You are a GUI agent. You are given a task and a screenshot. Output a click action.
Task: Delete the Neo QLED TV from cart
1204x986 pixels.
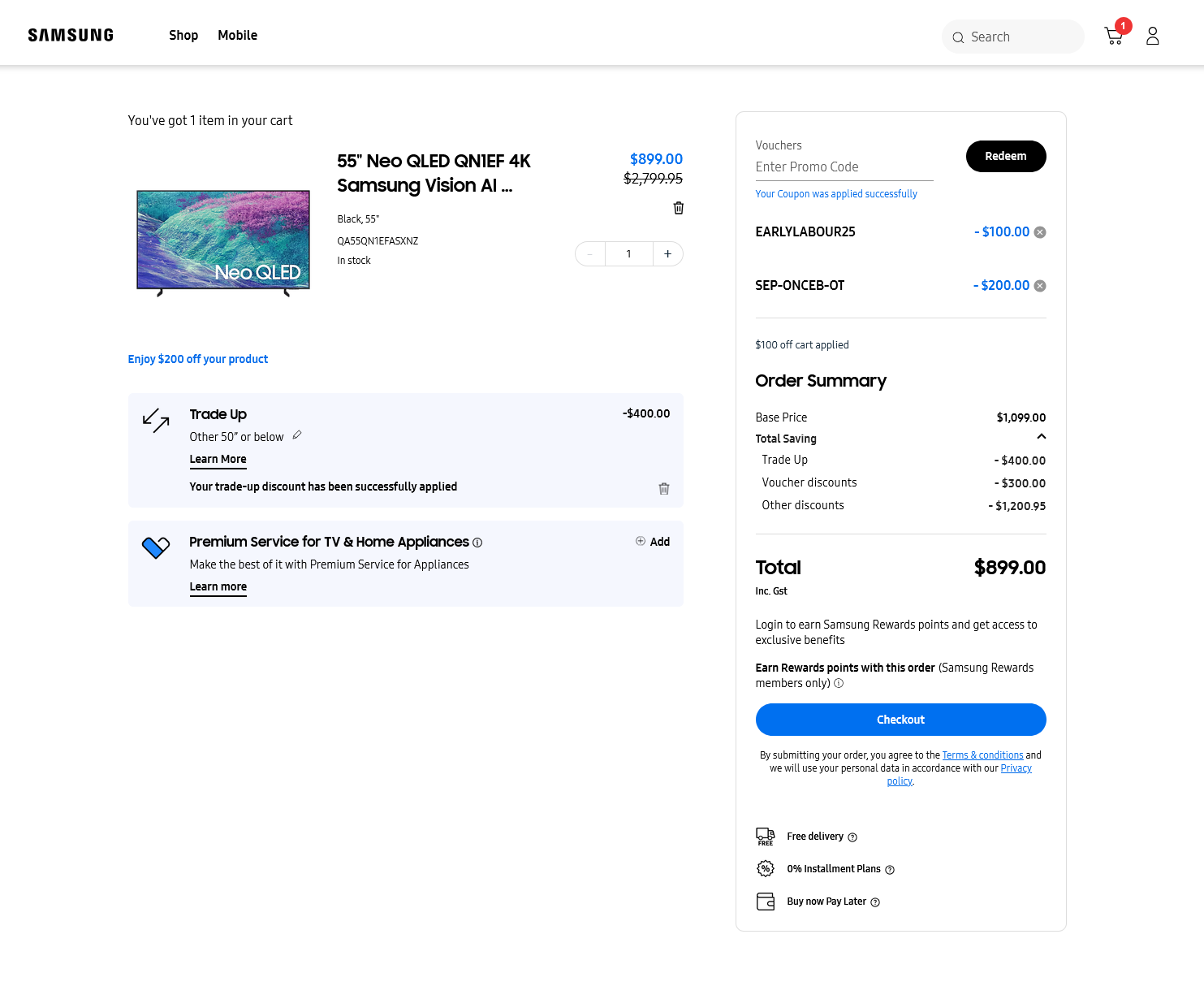click(678, 208)
